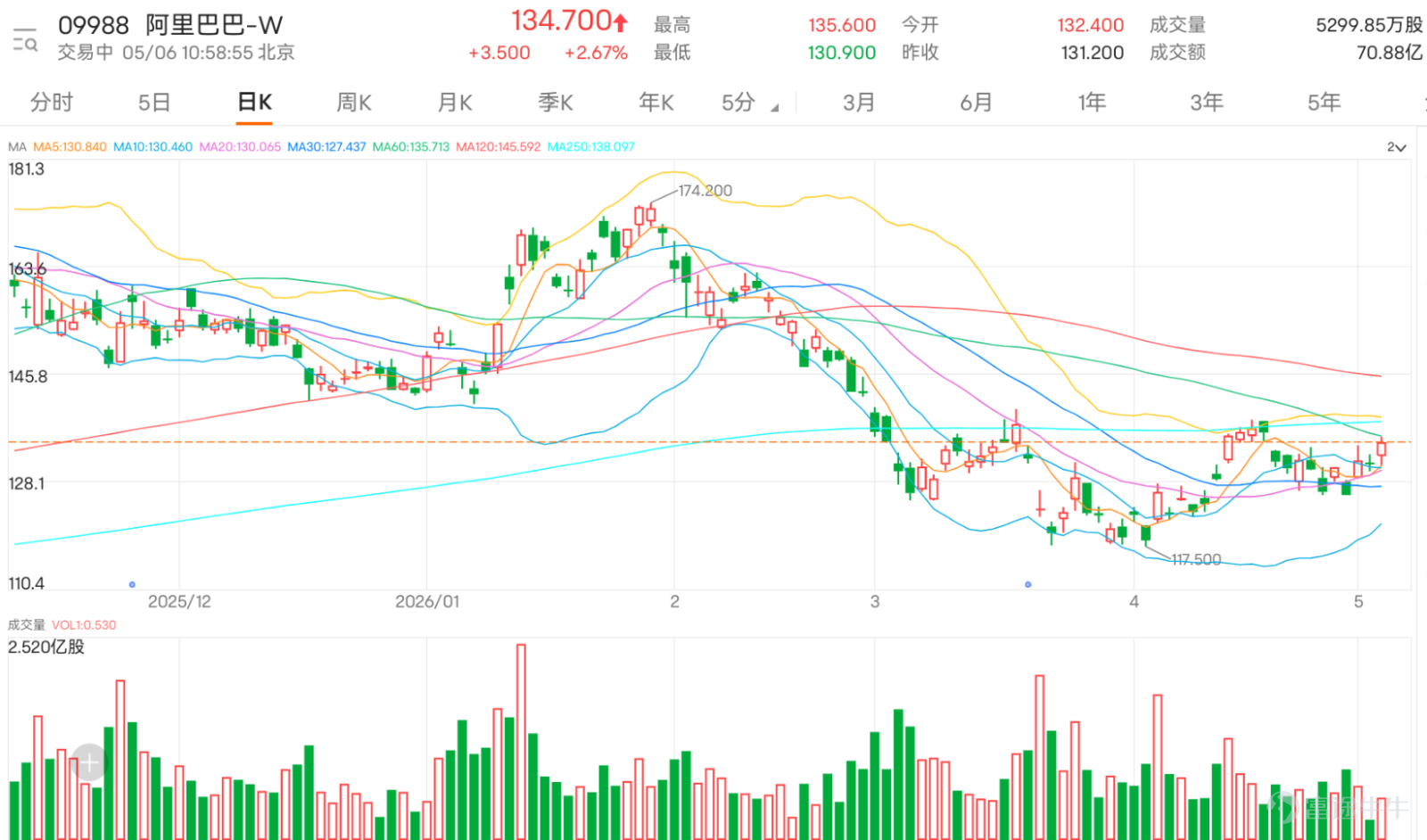Viewport: 1427px width, 840px height.
Task: Click the event dot near 2025/12 axis
Action: pos(132,585)
